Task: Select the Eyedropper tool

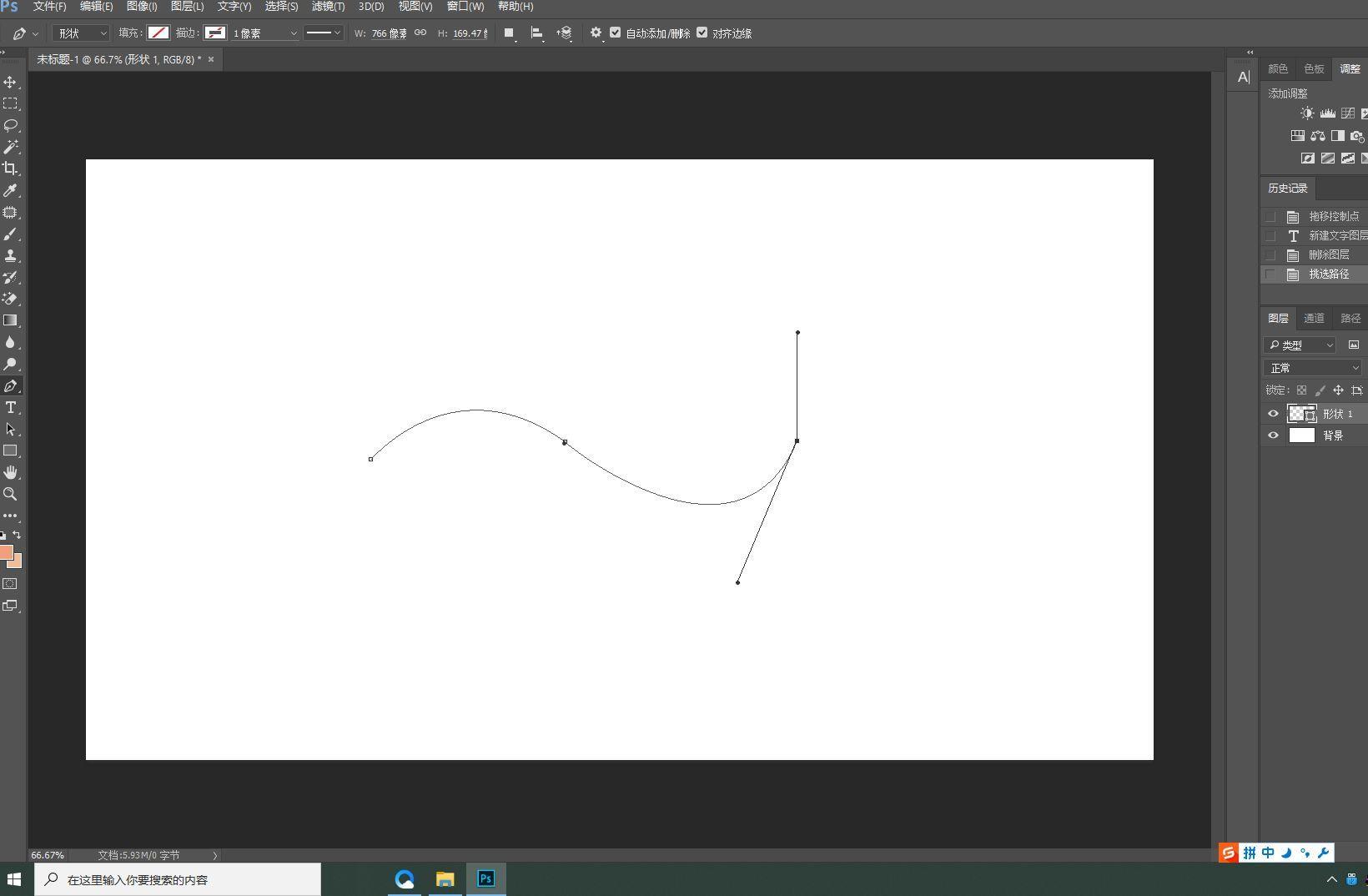Action: 11,190
